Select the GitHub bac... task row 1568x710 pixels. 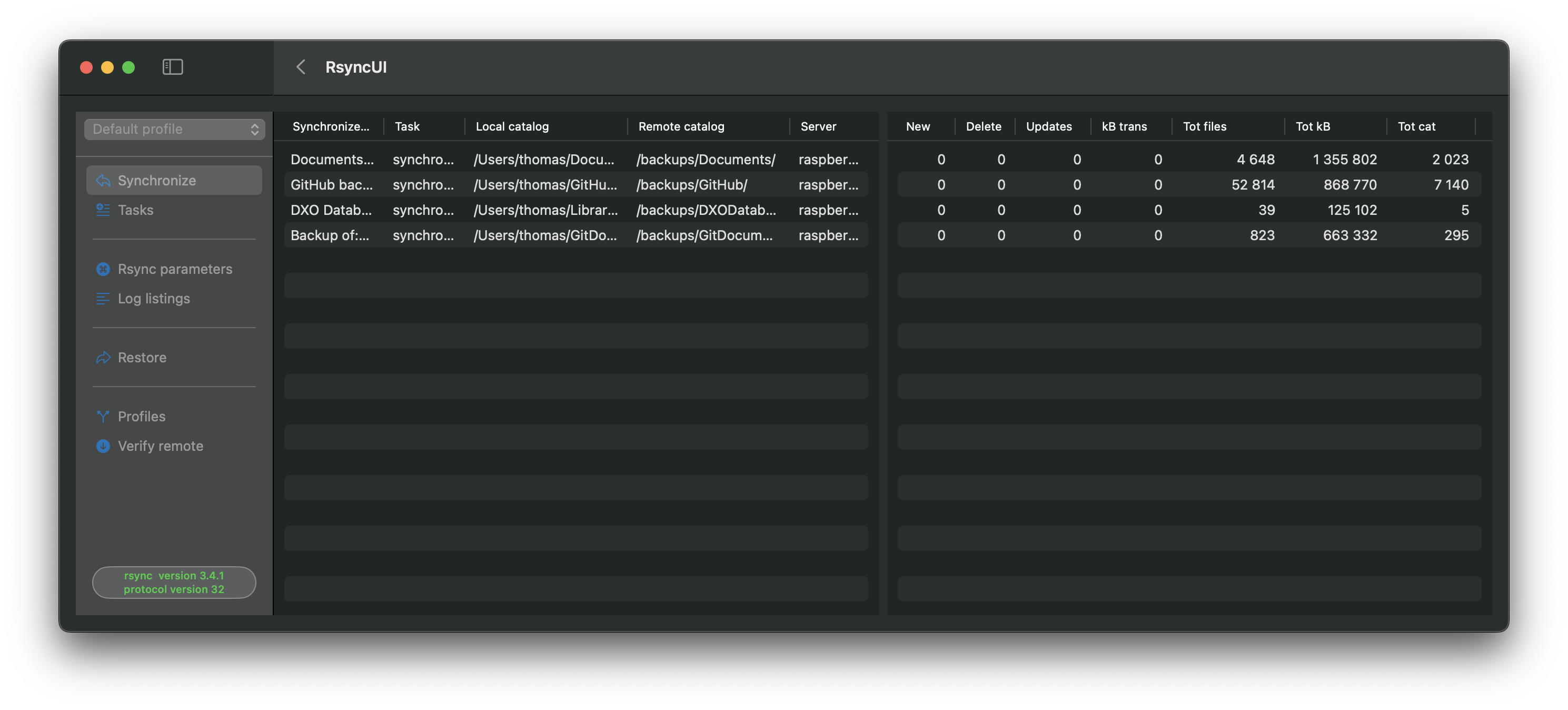click(x=576, y=184)
